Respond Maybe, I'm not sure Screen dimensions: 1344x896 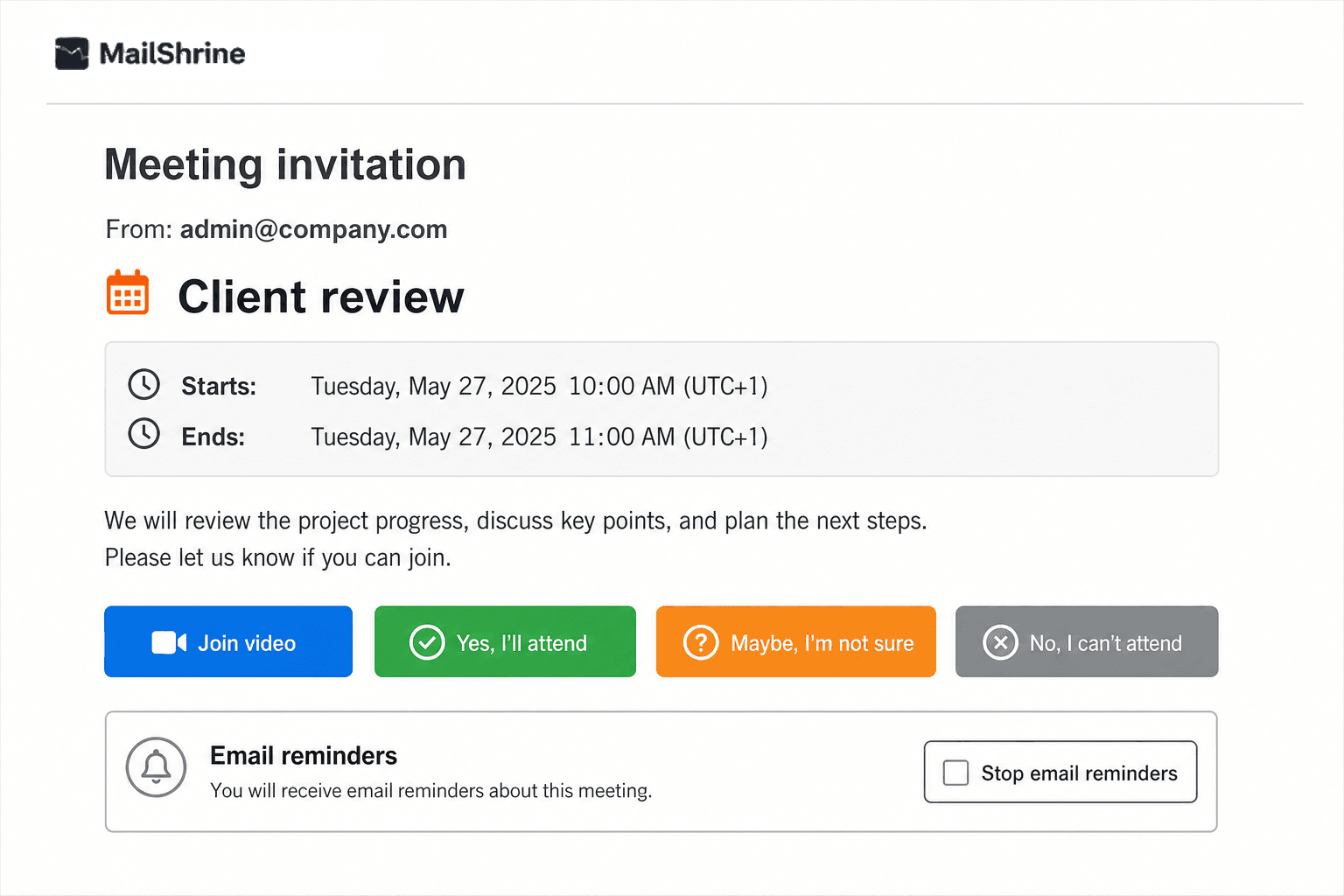click(796, 641)
